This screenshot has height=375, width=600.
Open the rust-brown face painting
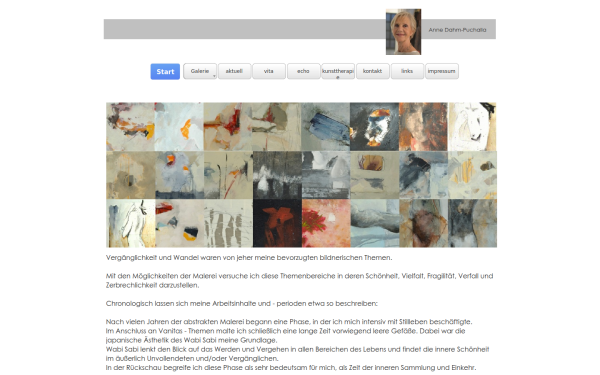pyautogui.click(x=423, y=127)
